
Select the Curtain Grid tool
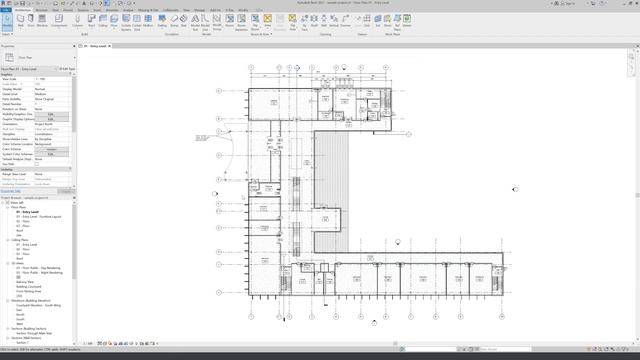137,23
